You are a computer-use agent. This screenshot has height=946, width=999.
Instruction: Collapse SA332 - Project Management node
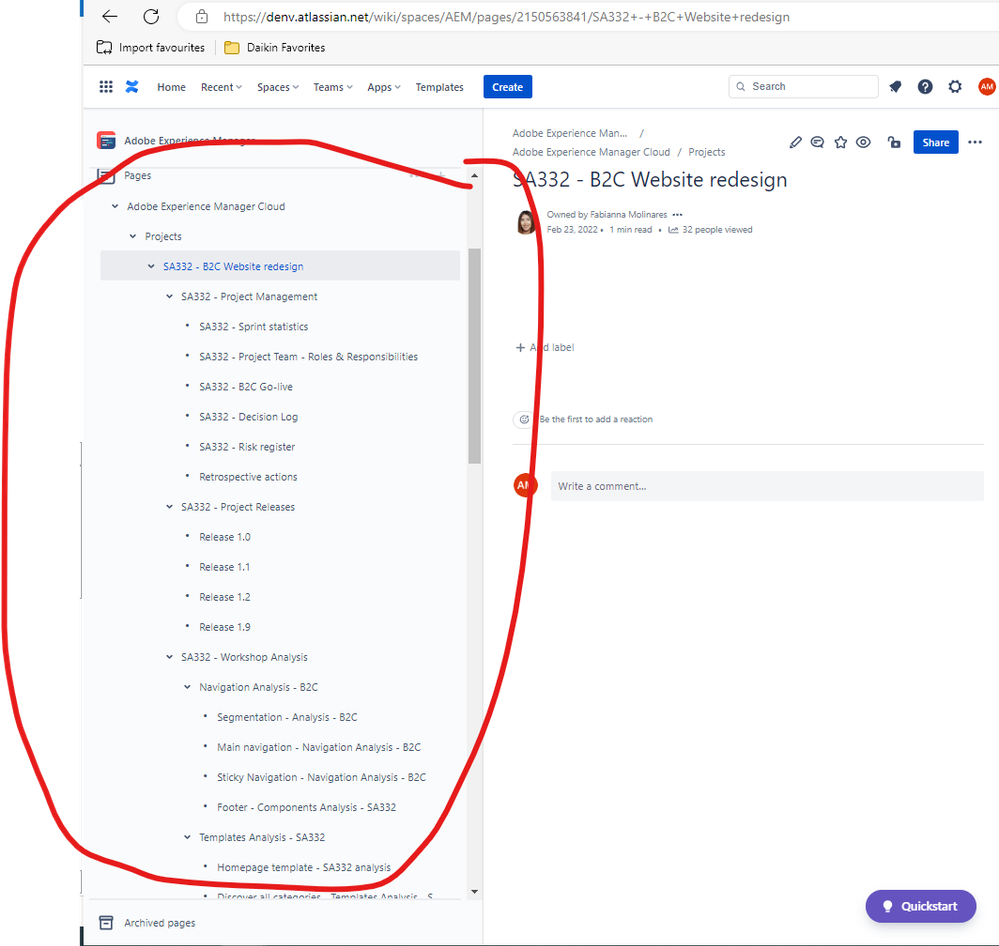[x=169, y=296]
